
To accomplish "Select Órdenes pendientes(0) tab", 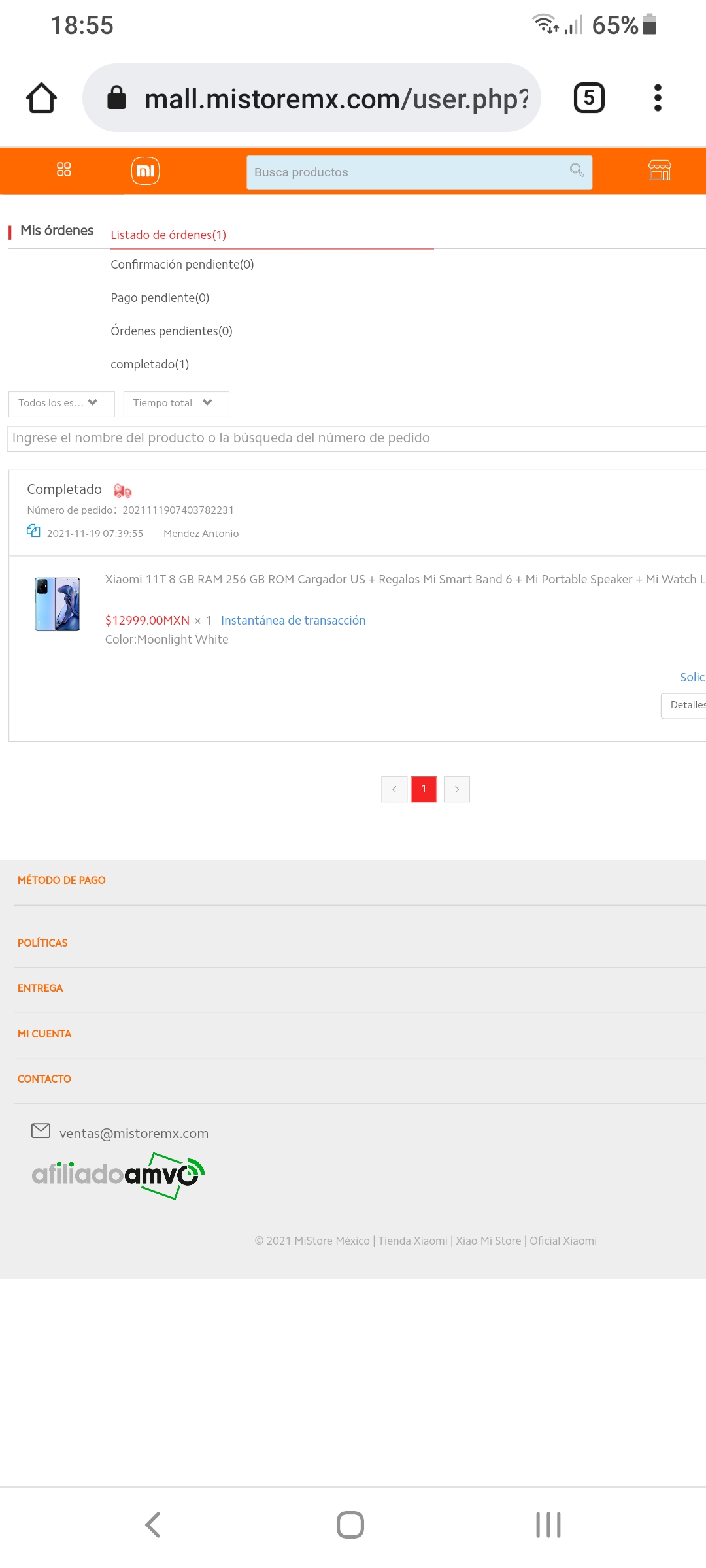I will (172, 331).
